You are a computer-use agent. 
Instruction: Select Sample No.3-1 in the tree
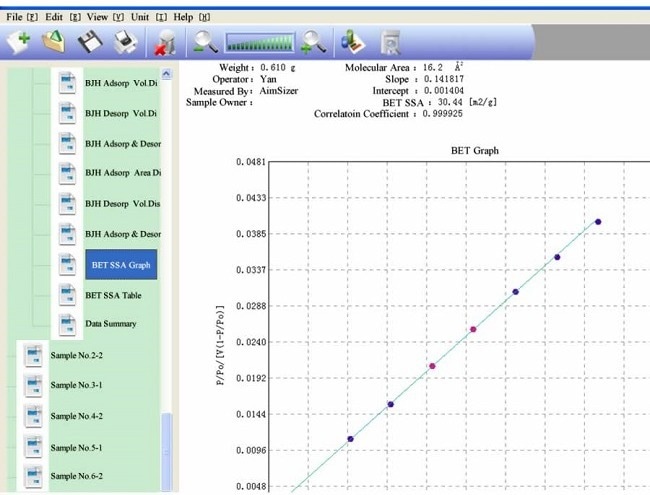(76, 385)
